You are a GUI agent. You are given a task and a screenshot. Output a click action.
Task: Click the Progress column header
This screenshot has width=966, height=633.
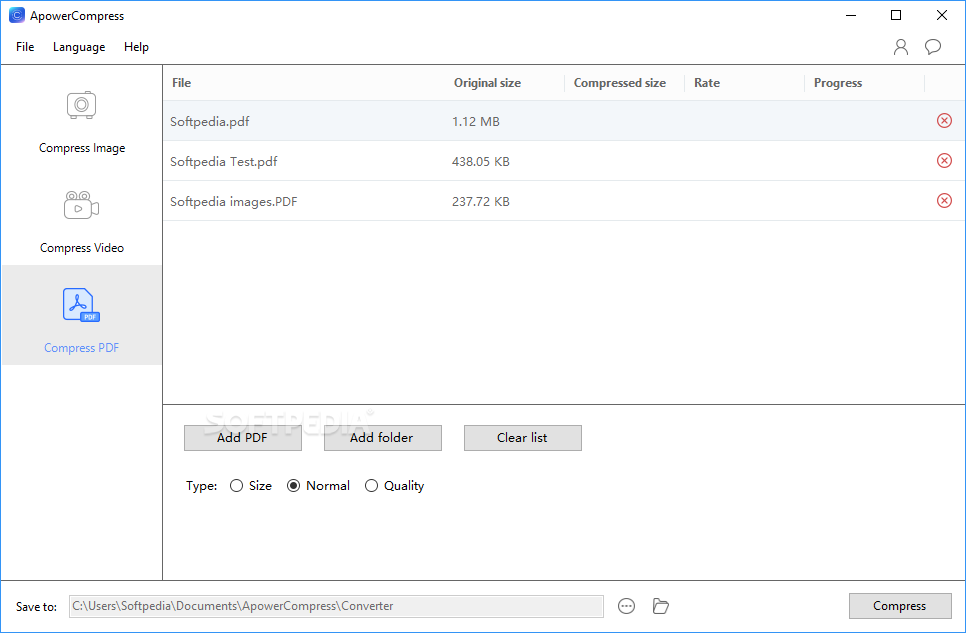click(838, 83)
